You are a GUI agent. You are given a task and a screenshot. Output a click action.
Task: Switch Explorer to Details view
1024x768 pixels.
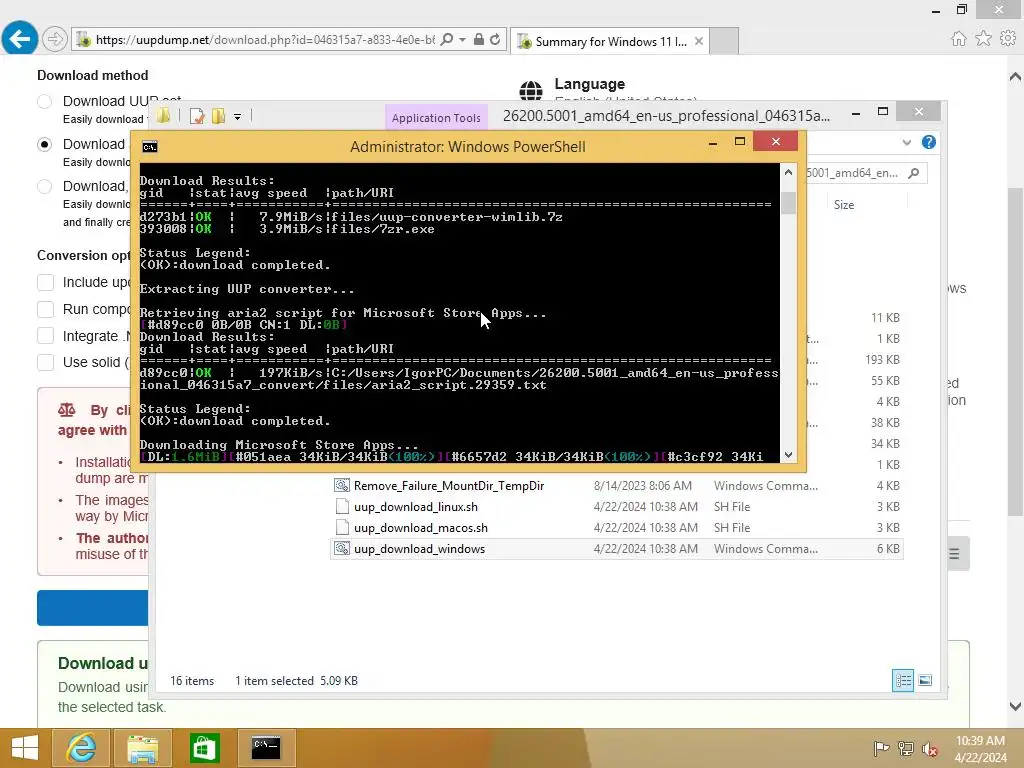903,680
